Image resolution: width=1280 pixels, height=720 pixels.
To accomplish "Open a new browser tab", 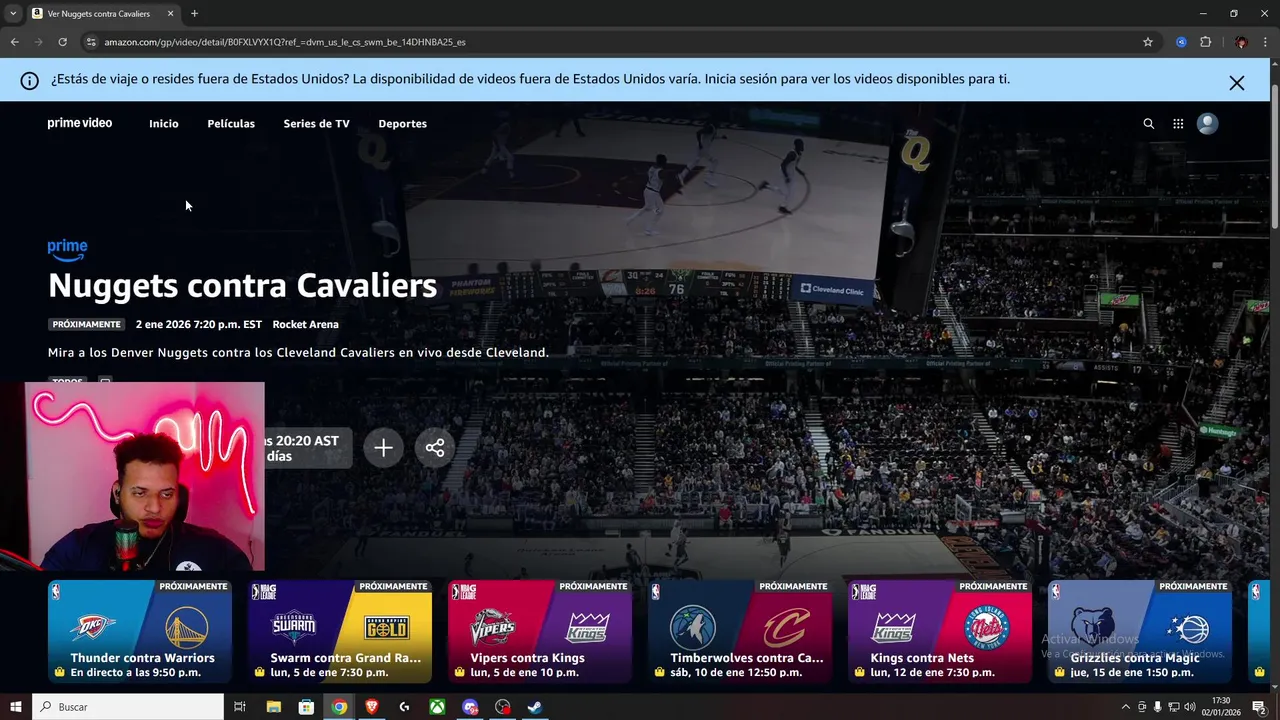I will pyautogui.click(x=194, y=14).
